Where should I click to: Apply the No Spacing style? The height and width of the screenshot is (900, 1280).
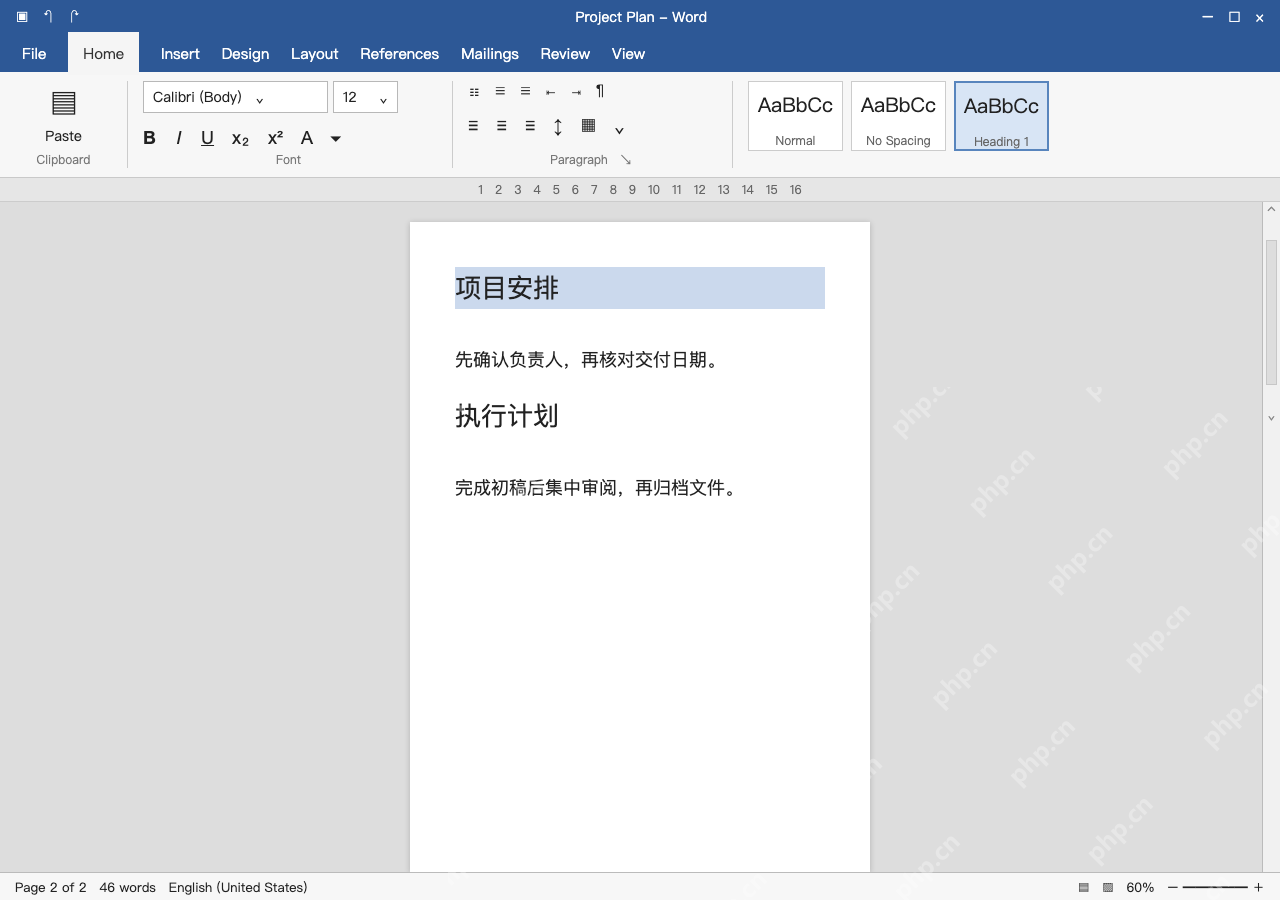[x=898, y=116]
